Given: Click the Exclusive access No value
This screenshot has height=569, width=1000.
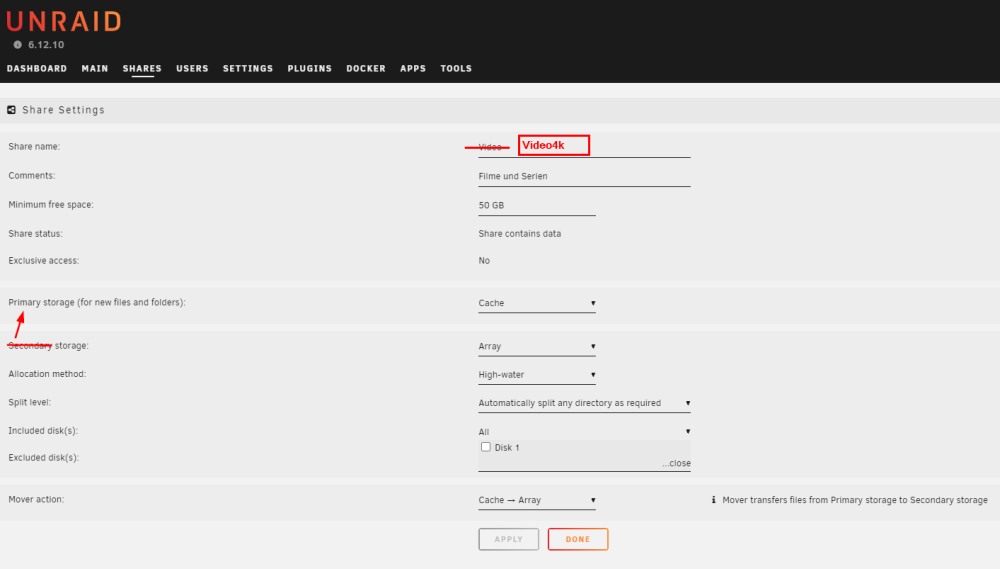Looking at the screenshot, I should [x=484, y=260].
